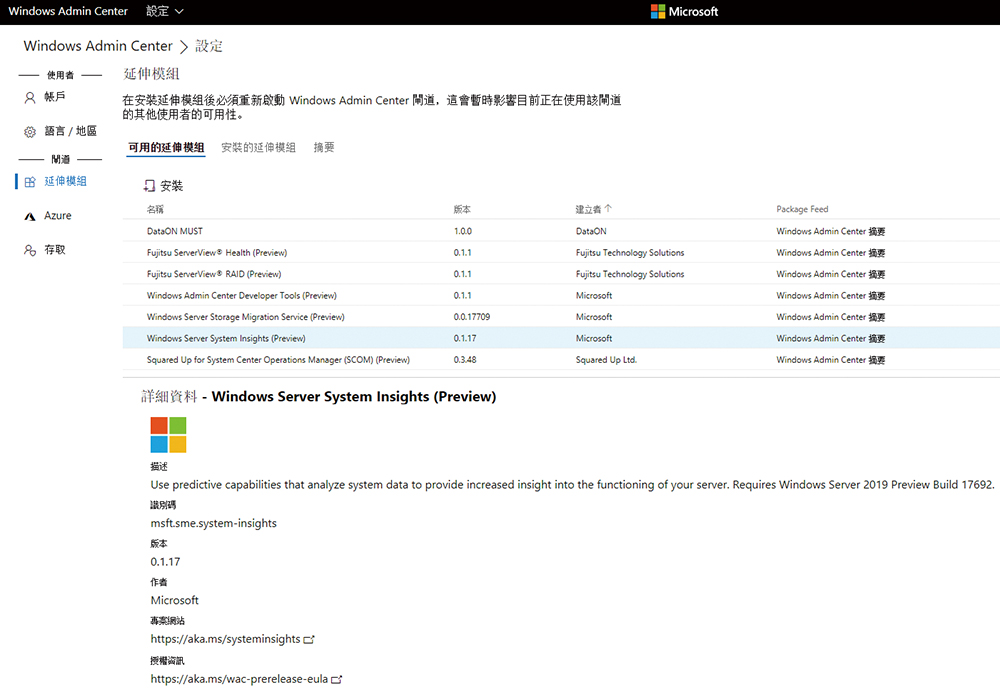
Task: Open the 設定 menu in top bar
Action: click(165, 11)
